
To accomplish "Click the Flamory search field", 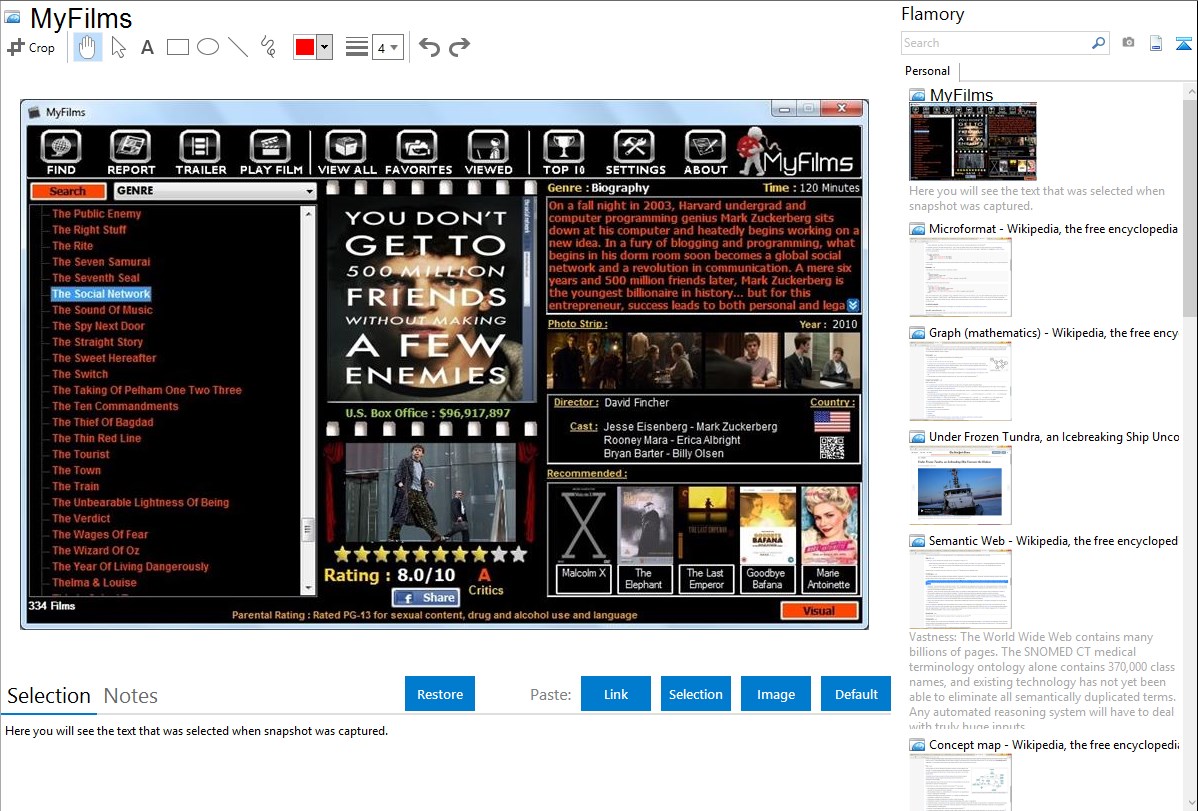I will pos(994,43).
